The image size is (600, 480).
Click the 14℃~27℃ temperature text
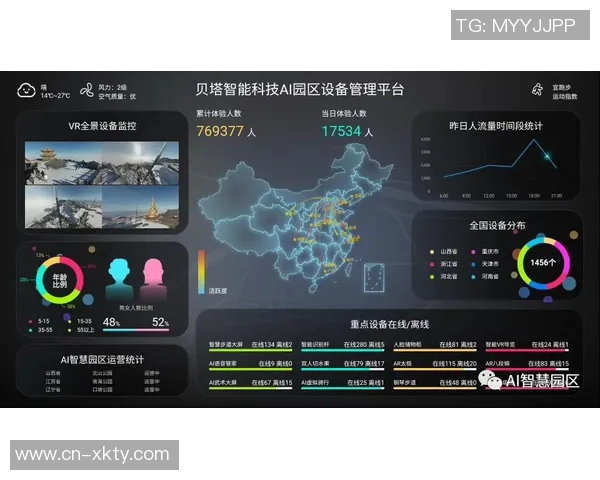click(x=55, y=95)
